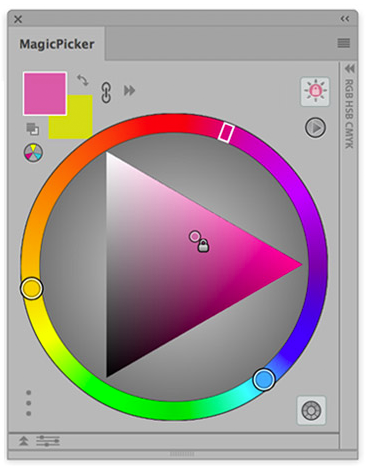Click the play button circle icon

pyautogui.click(x=315, y=128)
